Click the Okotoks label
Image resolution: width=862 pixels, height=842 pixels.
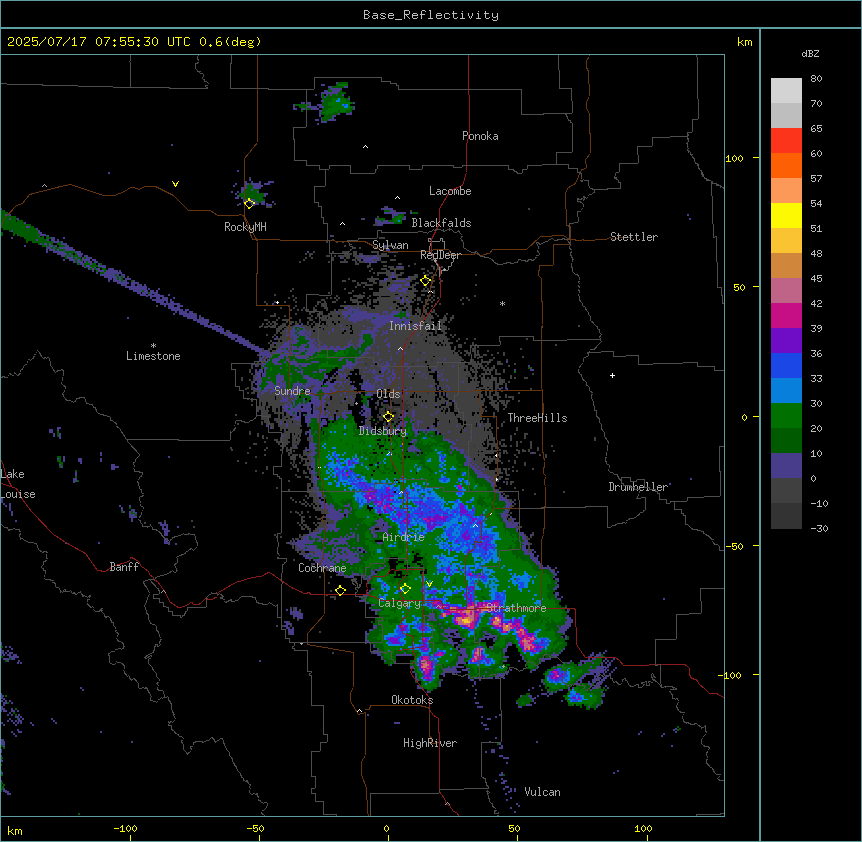pyautogui.click(x=412, y=700)
